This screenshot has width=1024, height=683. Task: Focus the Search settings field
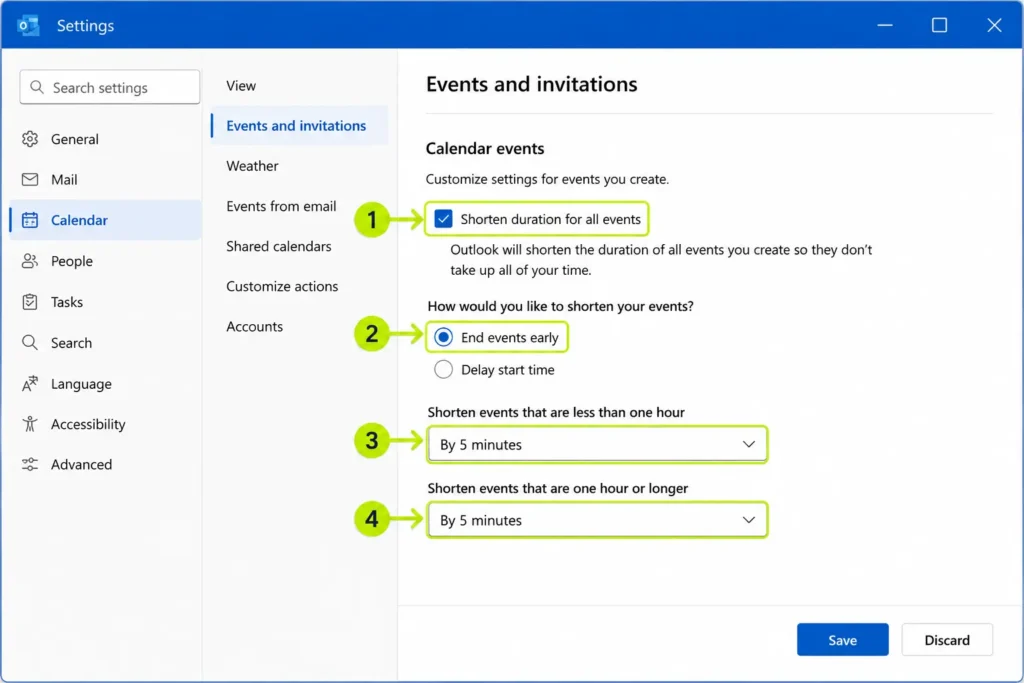pyautogui.click(x=110, y=87)
